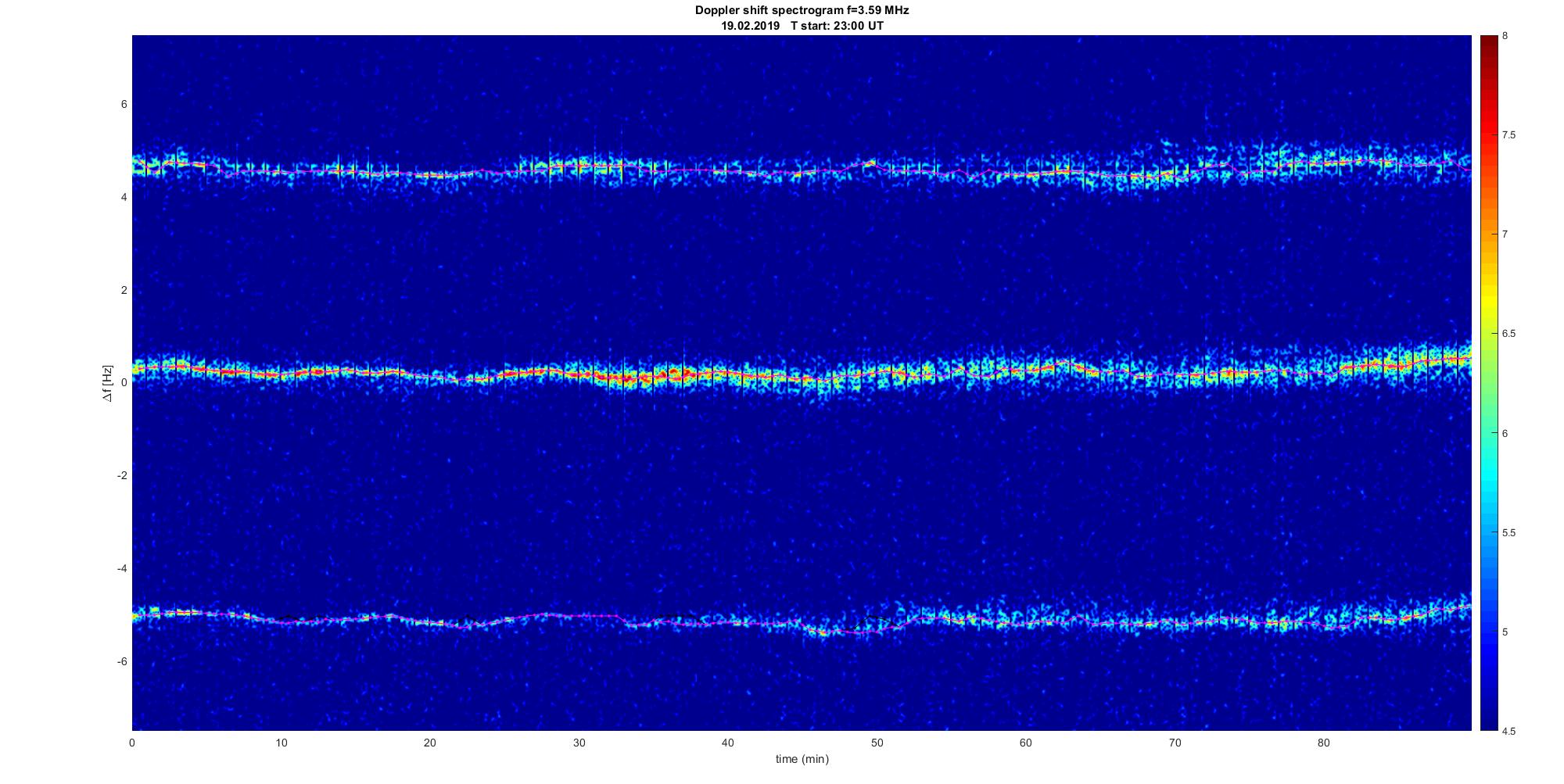
Task: Click x-axis tick label "0"
Action: [x=132, y=743]
